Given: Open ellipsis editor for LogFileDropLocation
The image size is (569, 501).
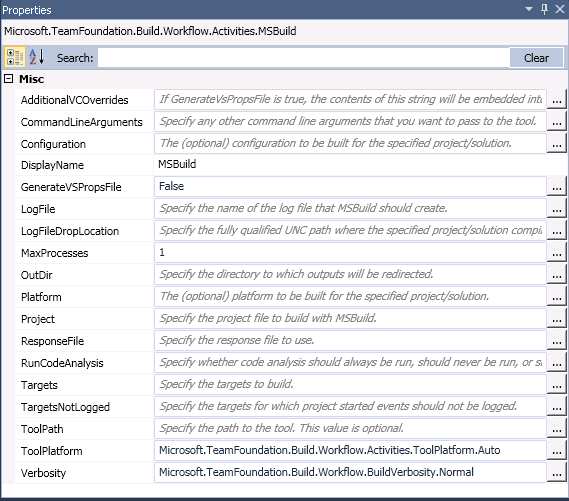Looking at the screenshot, I should tap(557, 231).
